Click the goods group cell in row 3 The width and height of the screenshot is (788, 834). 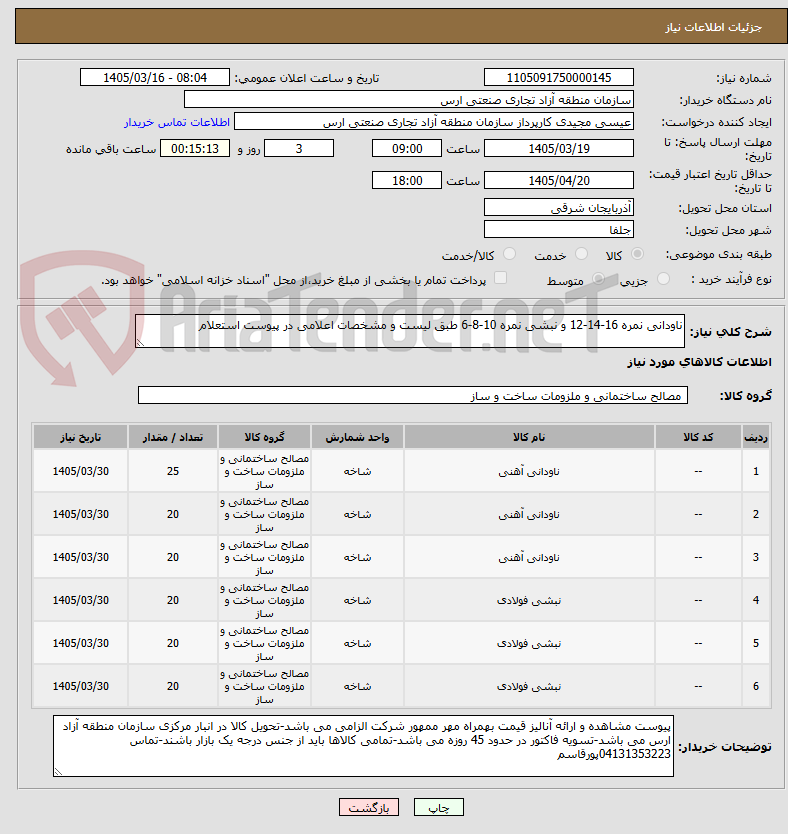[264, 557]
